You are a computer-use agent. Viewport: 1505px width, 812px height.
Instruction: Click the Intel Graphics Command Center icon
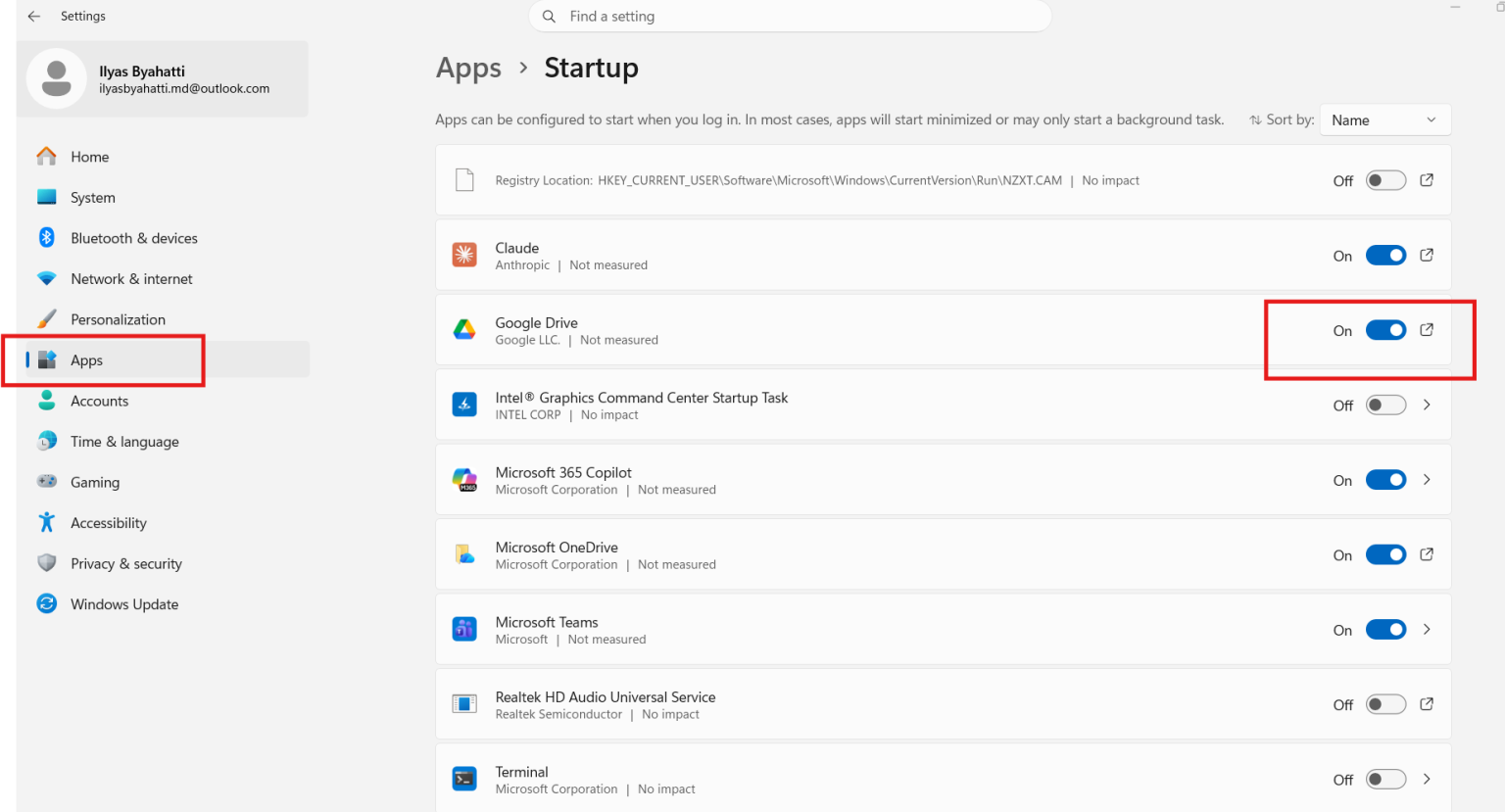point(464,405)
